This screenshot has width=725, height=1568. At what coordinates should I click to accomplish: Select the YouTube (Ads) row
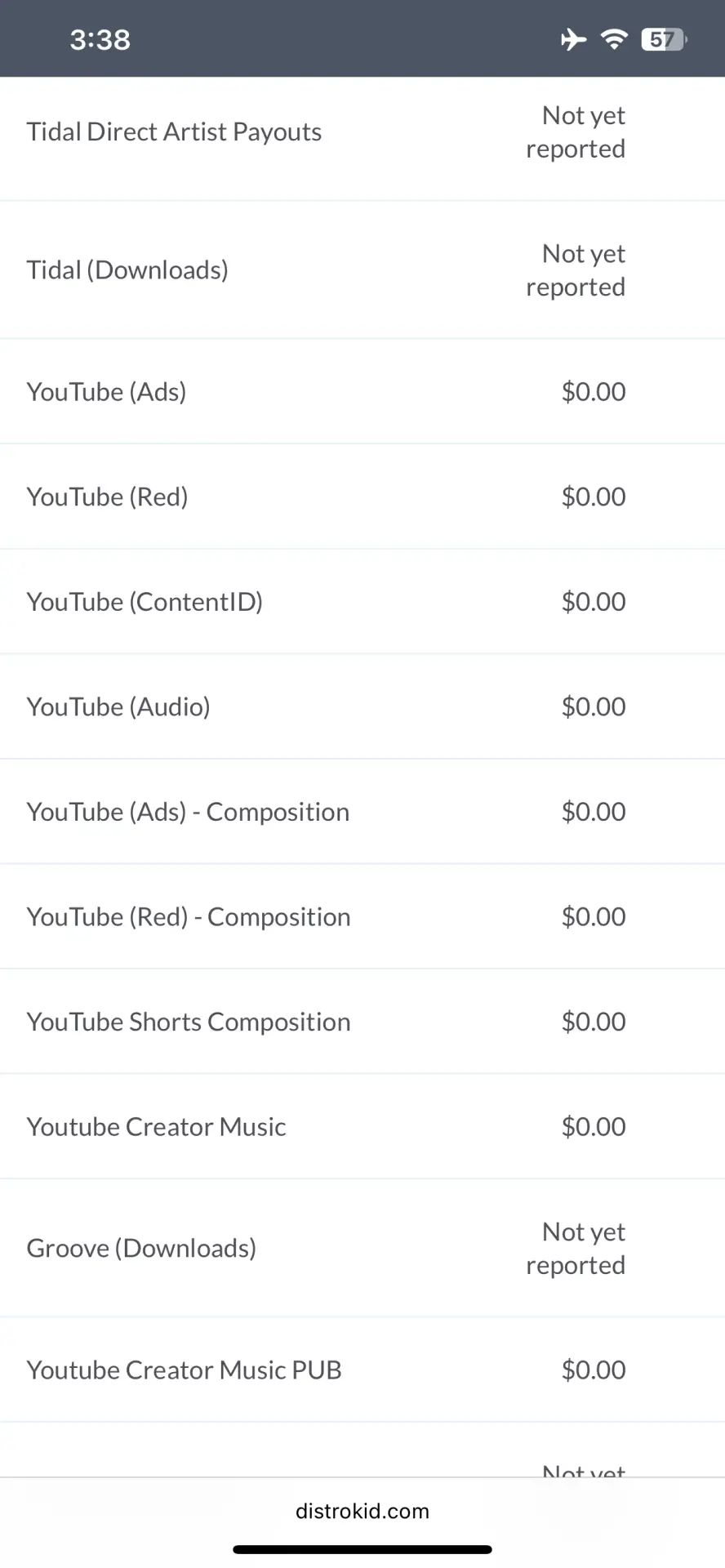click(362, 391)
